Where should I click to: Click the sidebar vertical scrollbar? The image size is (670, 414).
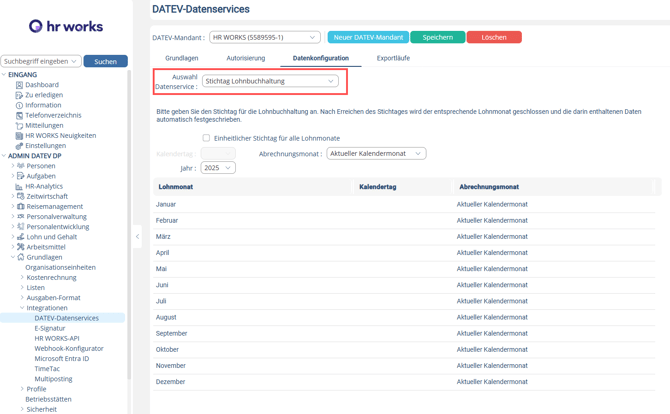click(x=129, y=224)
